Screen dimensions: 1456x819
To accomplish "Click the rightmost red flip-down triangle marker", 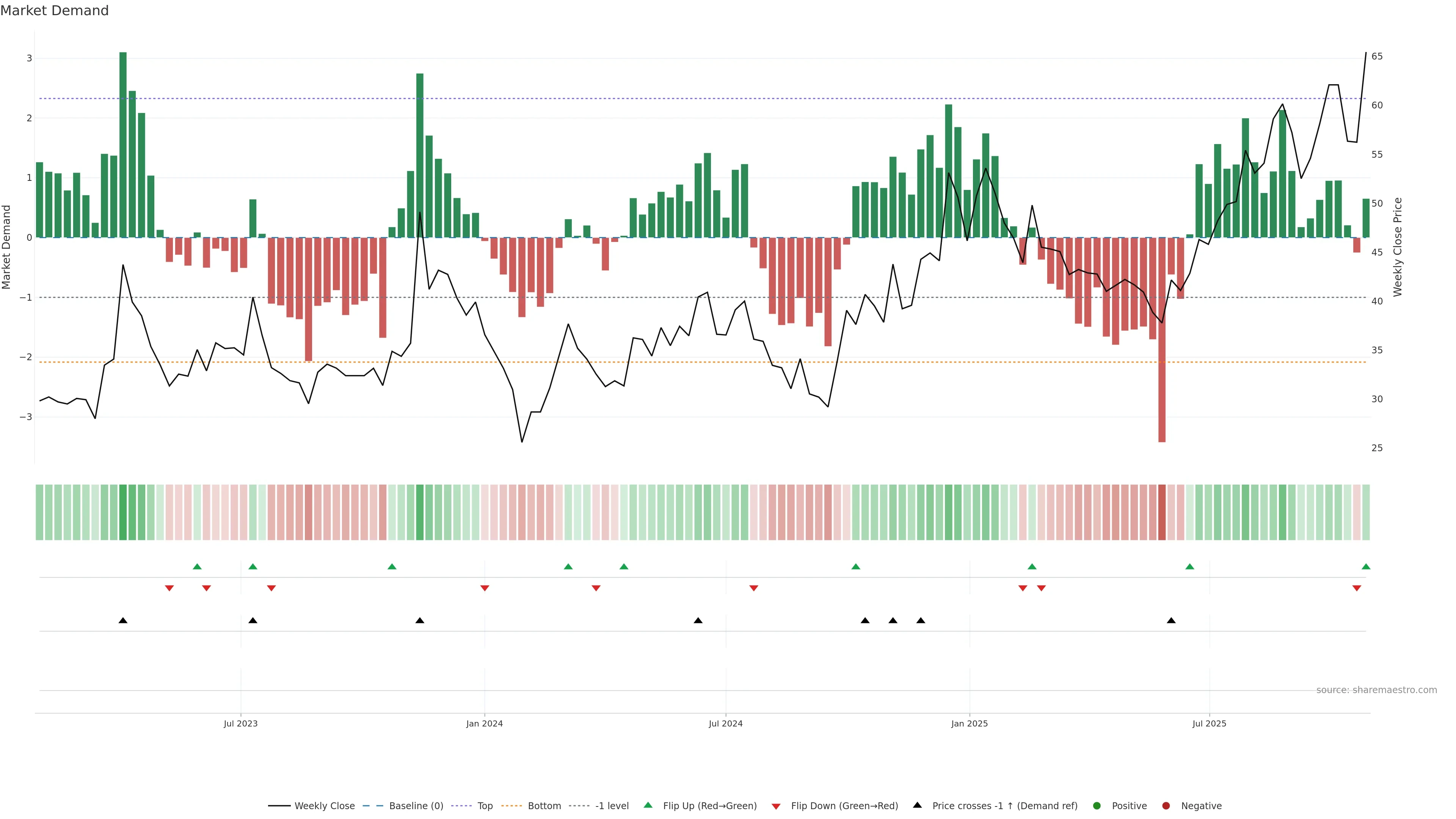I will (x=1357, y=588).
